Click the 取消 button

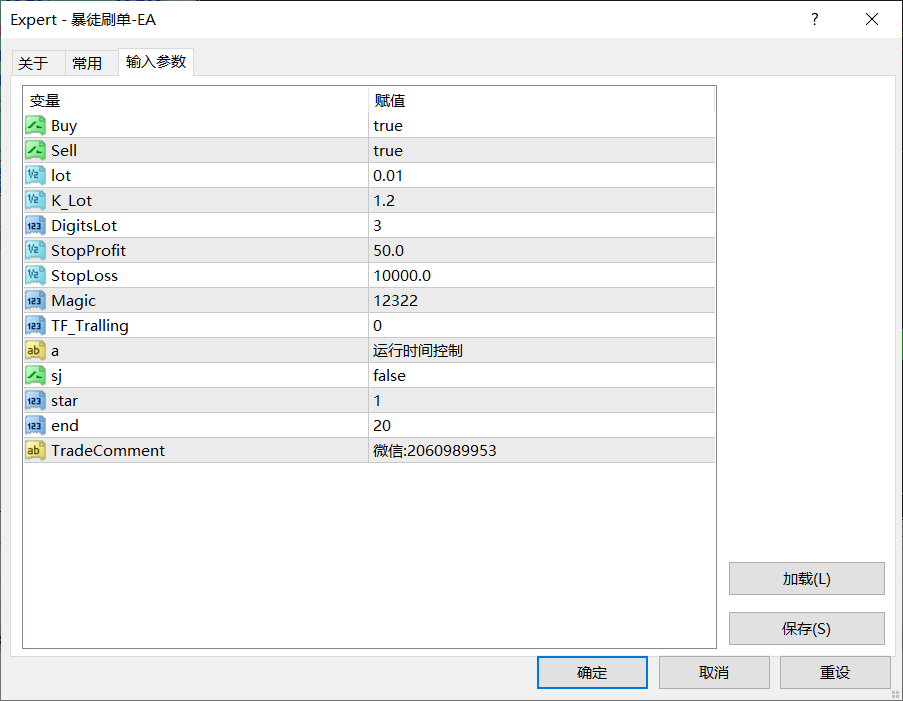[x=714, y=672]
